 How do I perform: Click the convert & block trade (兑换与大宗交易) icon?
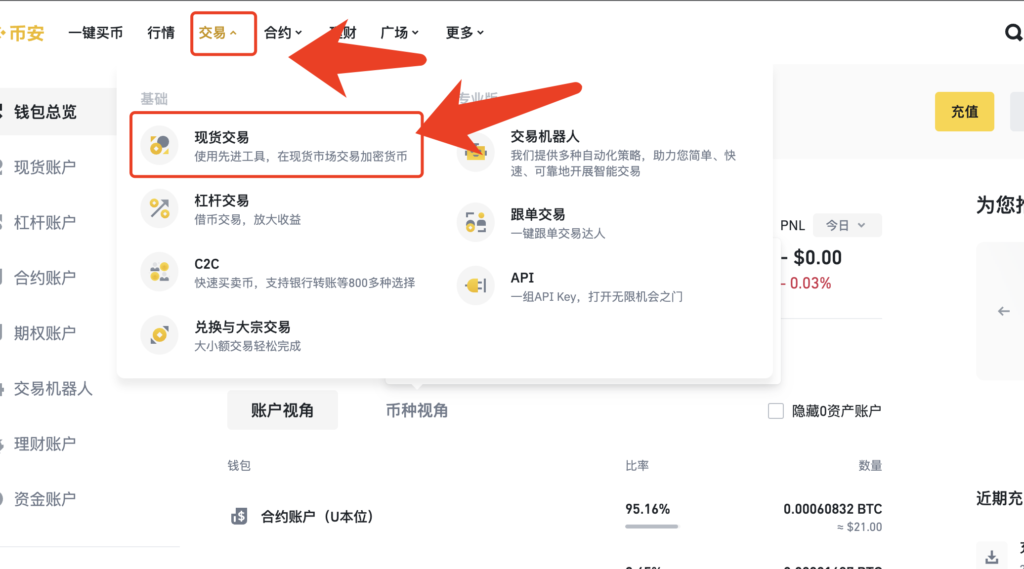coord(159,334)
